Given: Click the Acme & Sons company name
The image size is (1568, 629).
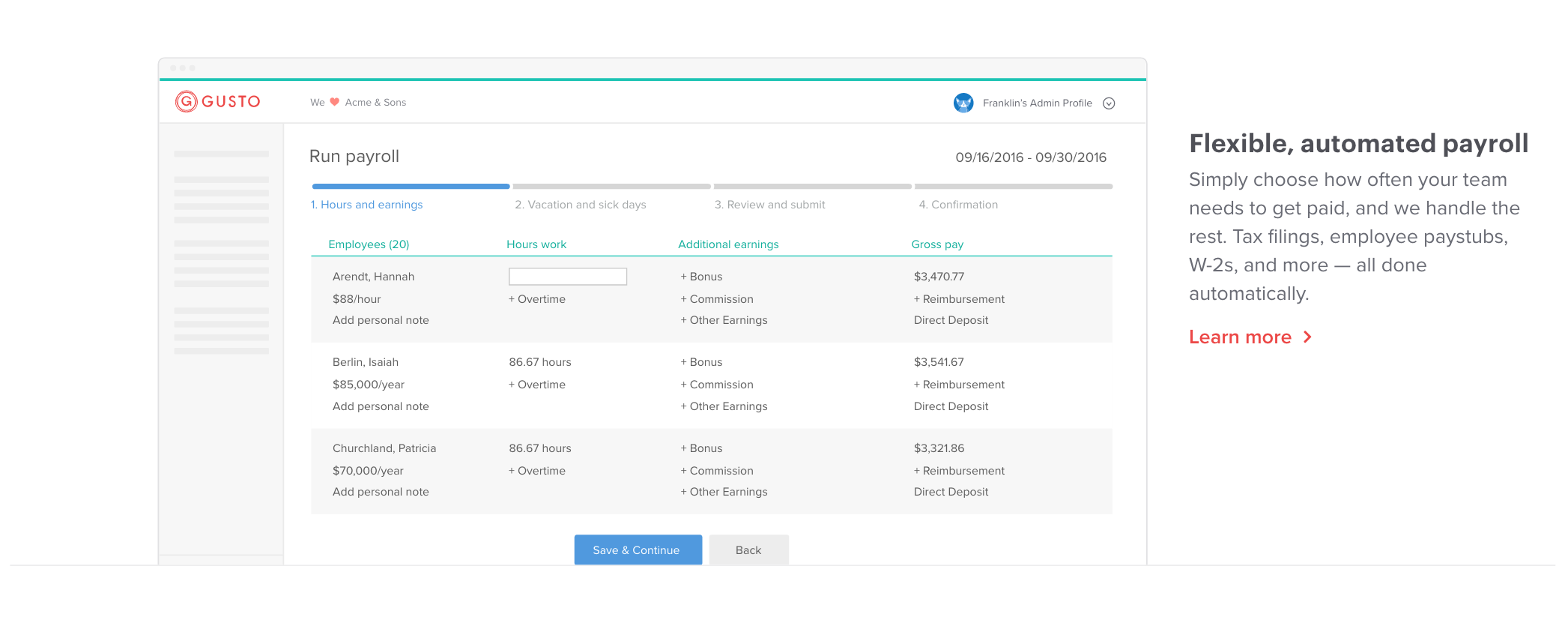Looking at the screenshot, I should [x=375, y=103].
